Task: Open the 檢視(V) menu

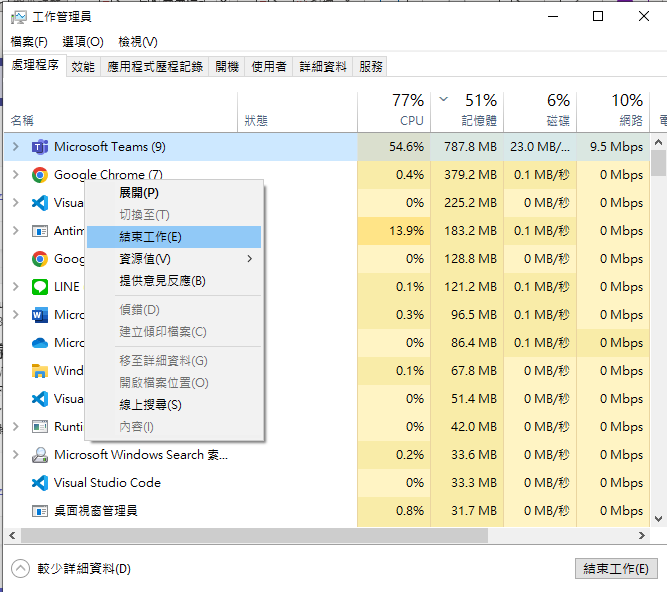Action: (x=138, y=42)
